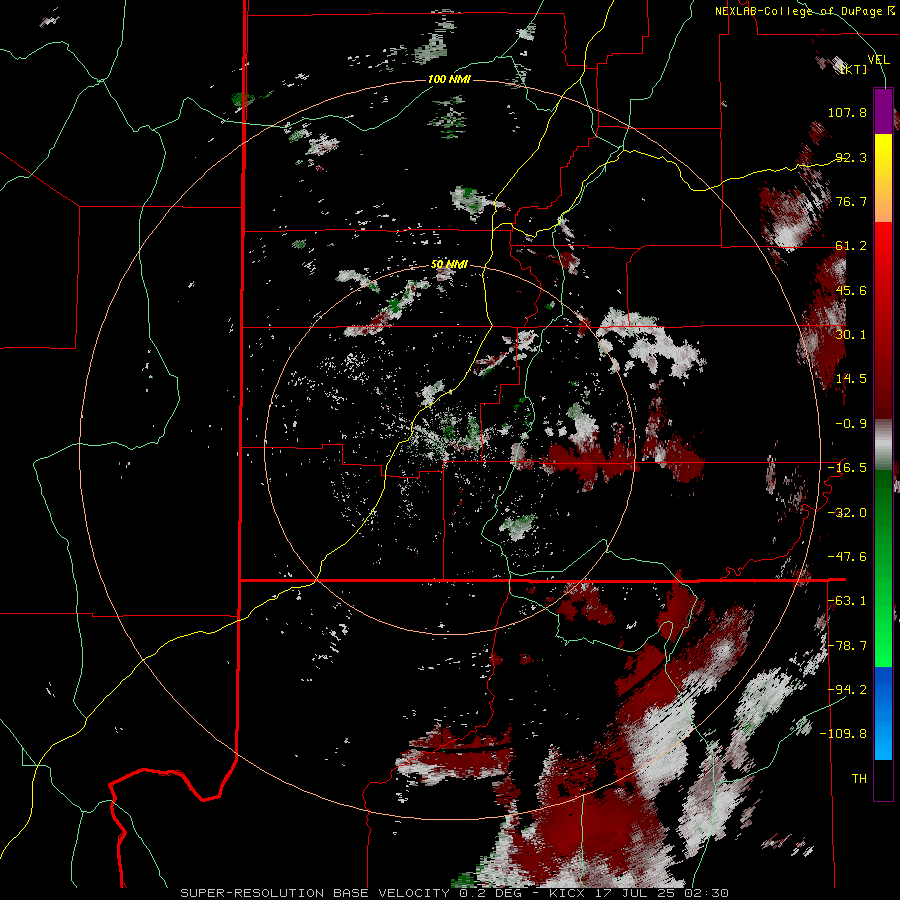Screen dimensions: 900x900
Task: Click the -78.7 velocity scale value
Action: (847, 645)
